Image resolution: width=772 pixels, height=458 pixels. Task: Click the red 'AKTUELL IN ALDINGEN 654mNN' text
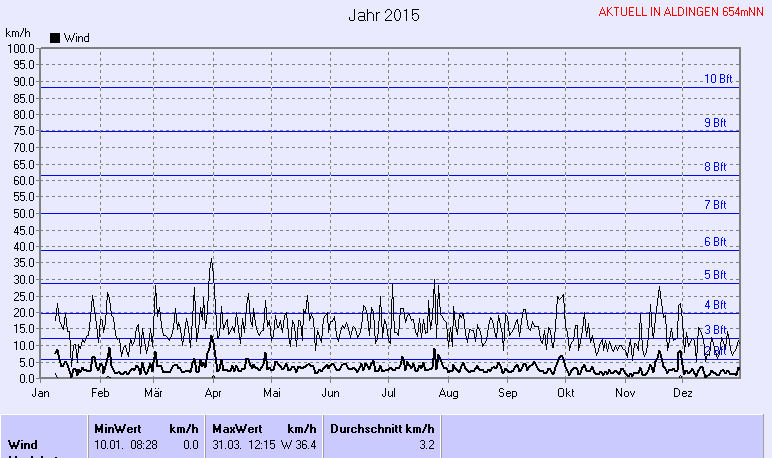click(680, 12)
